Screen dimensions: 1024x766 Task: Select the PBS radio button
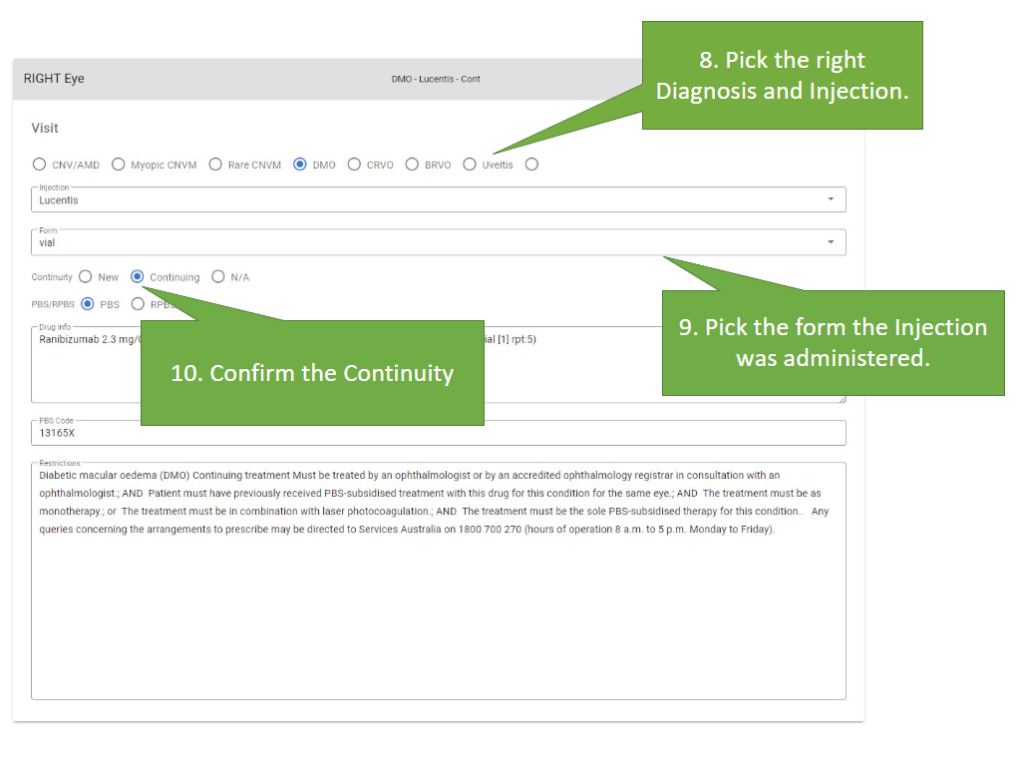(88, 305)
